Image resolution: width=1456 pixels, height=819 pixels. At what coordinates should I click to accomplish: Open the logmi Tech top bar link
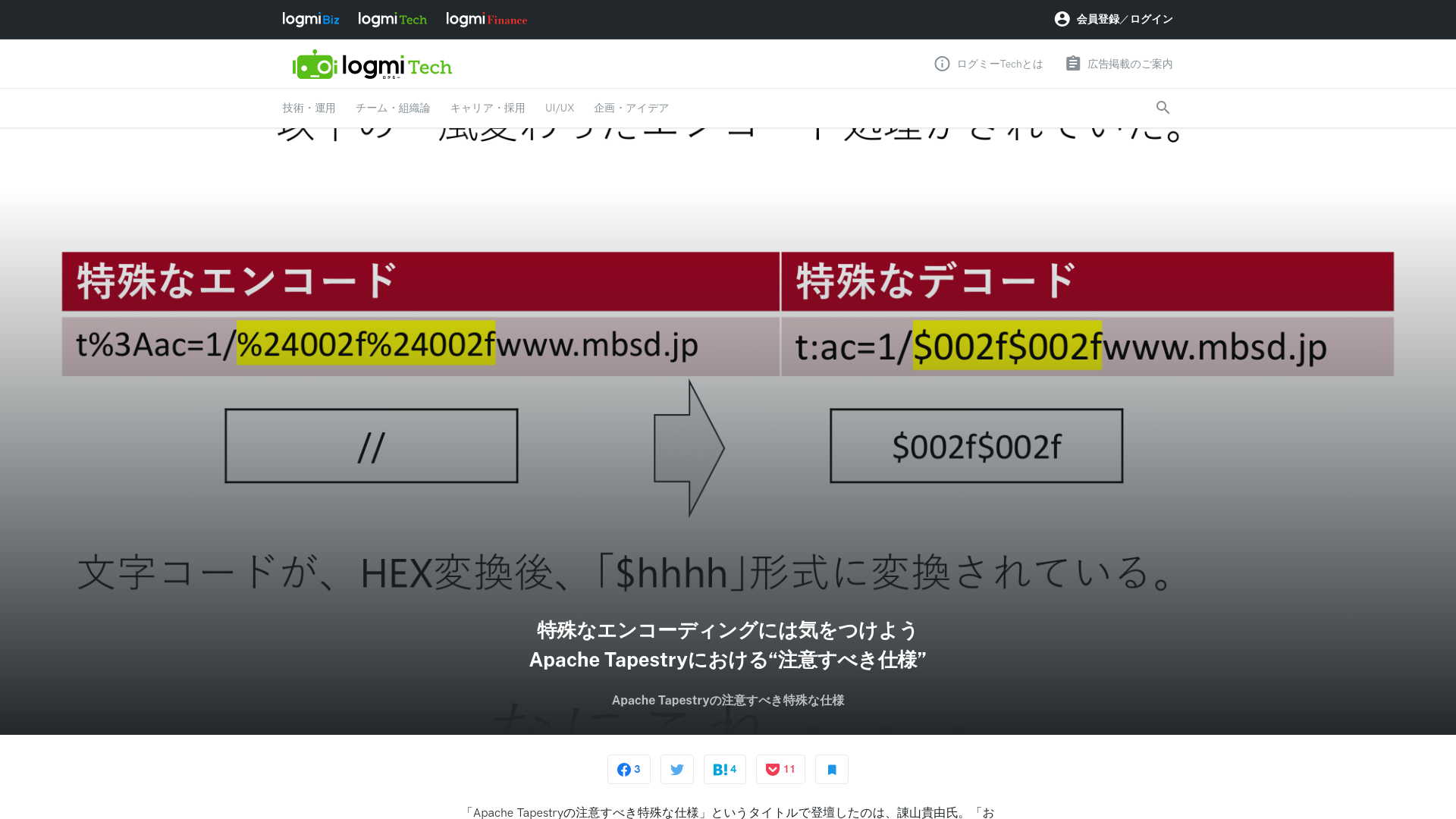[392, 20]
